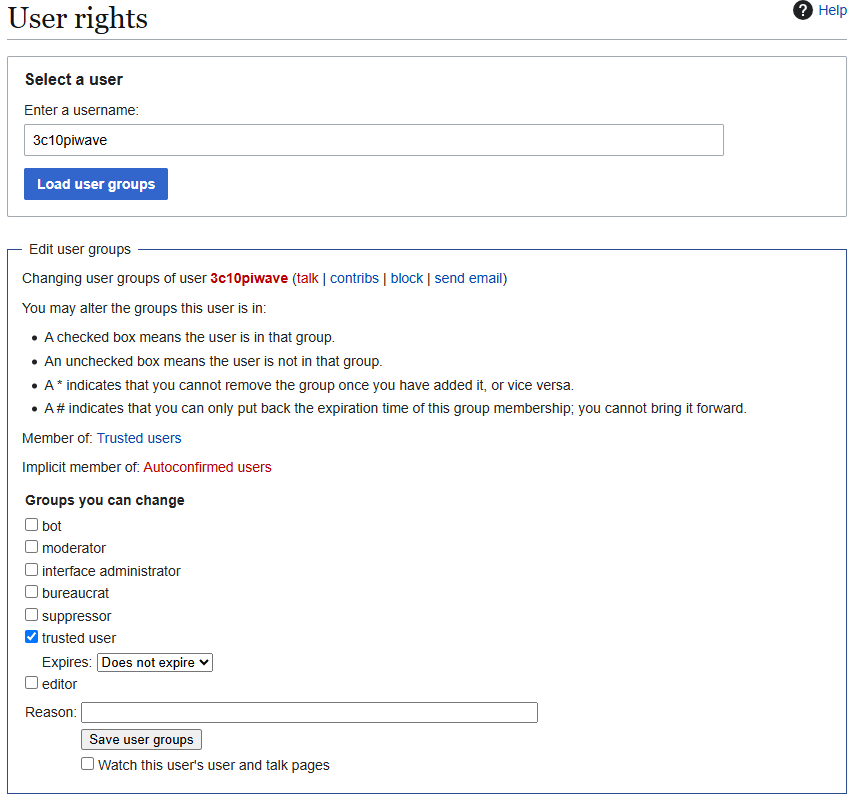This screenshot has height=799, width=851.
Task: Check the bureaucrat group checkbox
Action: [31, 592]
